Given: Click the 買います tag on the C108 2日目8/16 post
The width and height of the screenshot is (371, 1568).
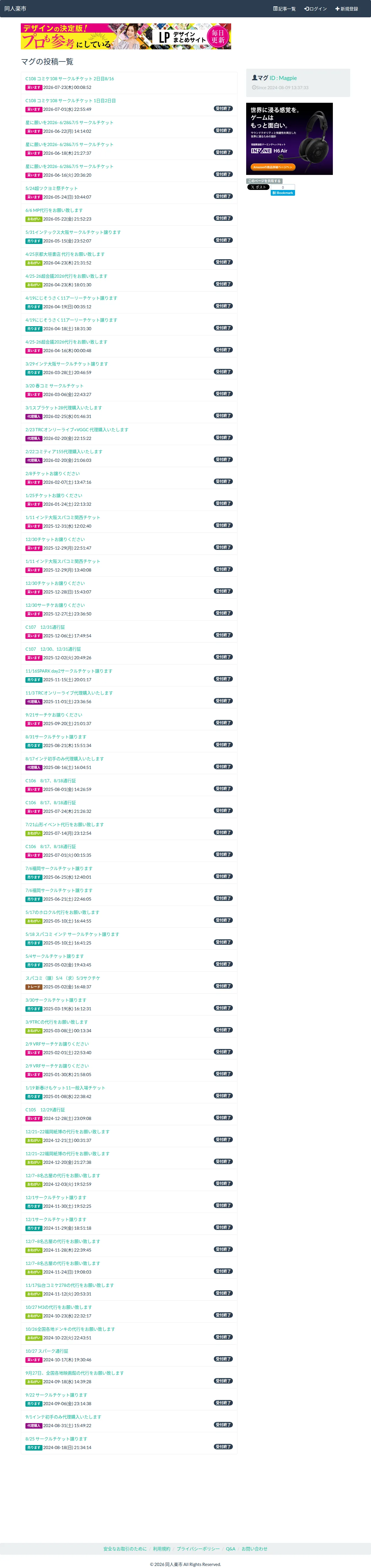Looking at the screenshot, I should pos(34,88).
